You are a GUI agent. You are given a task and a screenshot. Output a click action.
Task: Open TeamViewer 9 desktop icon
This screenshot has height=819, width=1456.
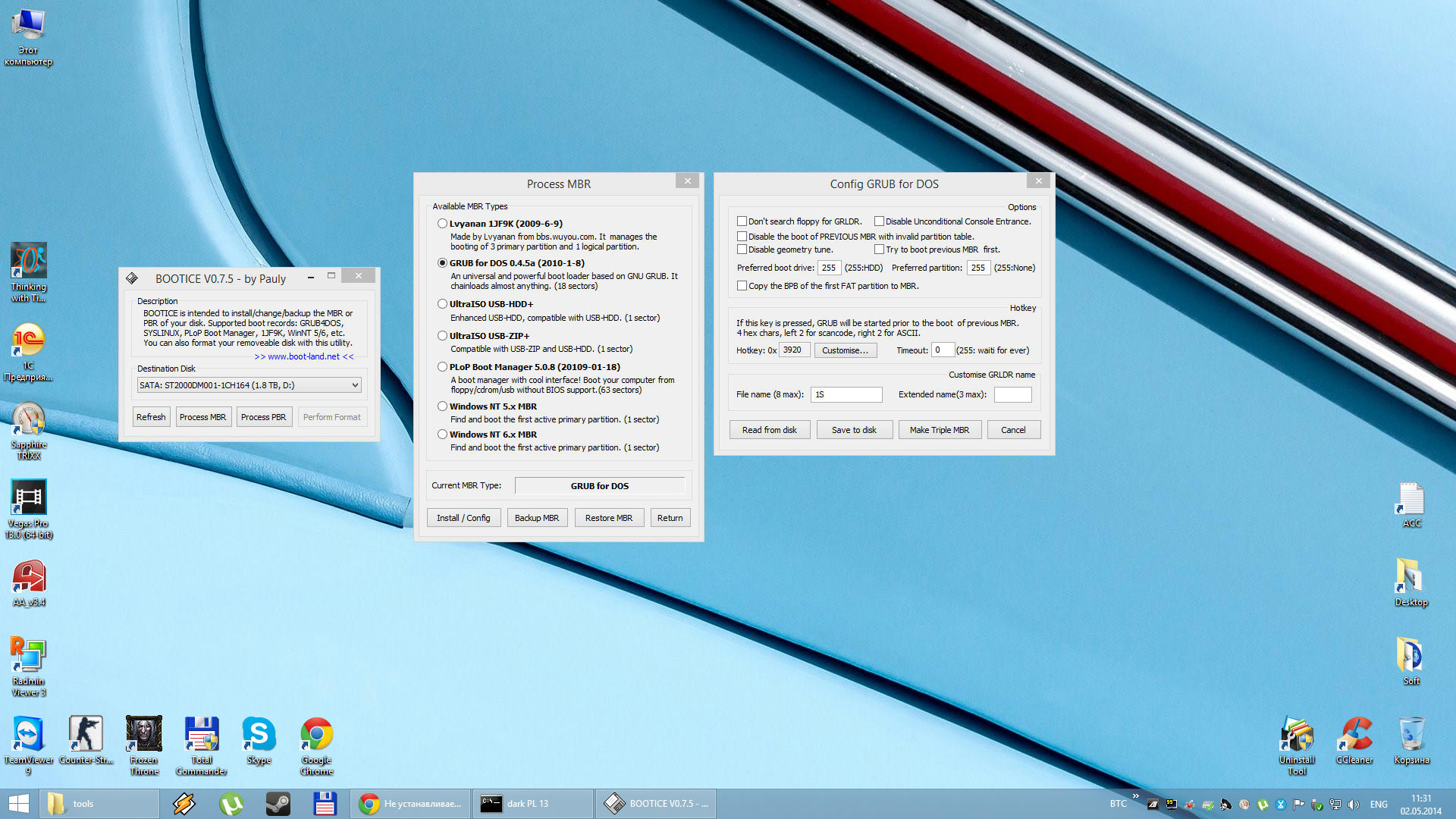[29, 746]
